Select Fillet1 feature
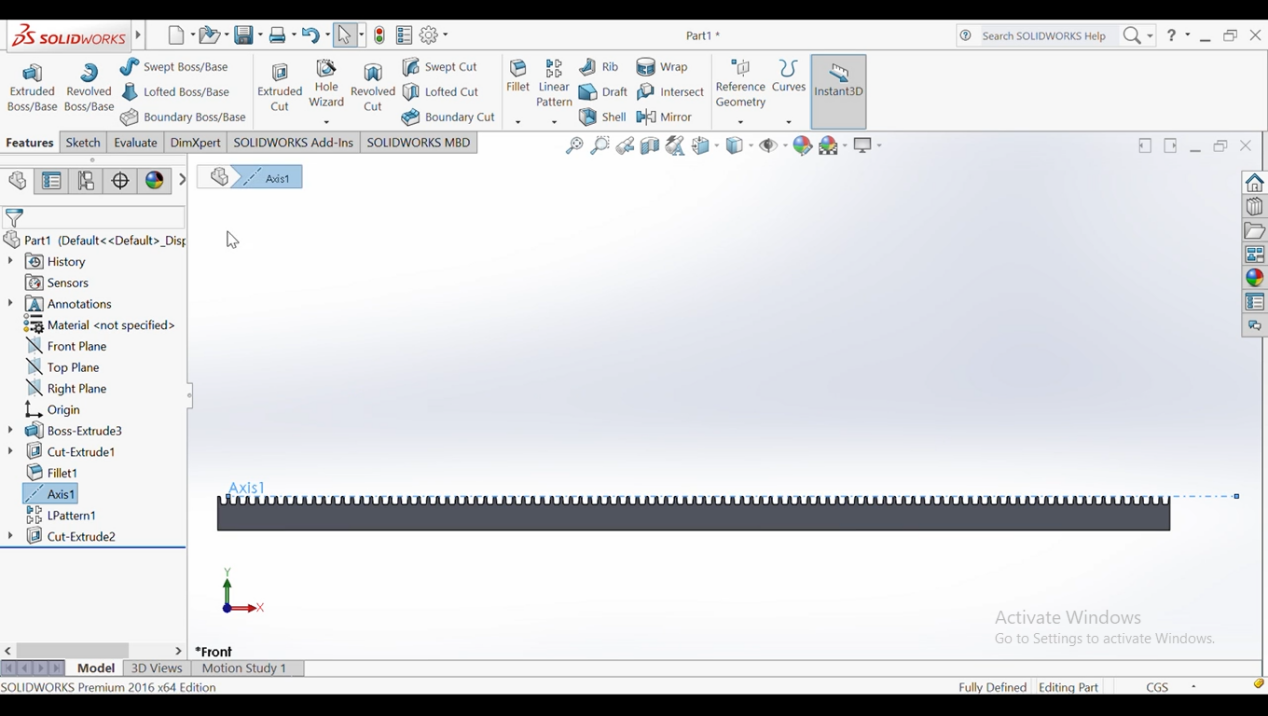The width and height of the screenshot is (1268, 716). coord(51,473)
